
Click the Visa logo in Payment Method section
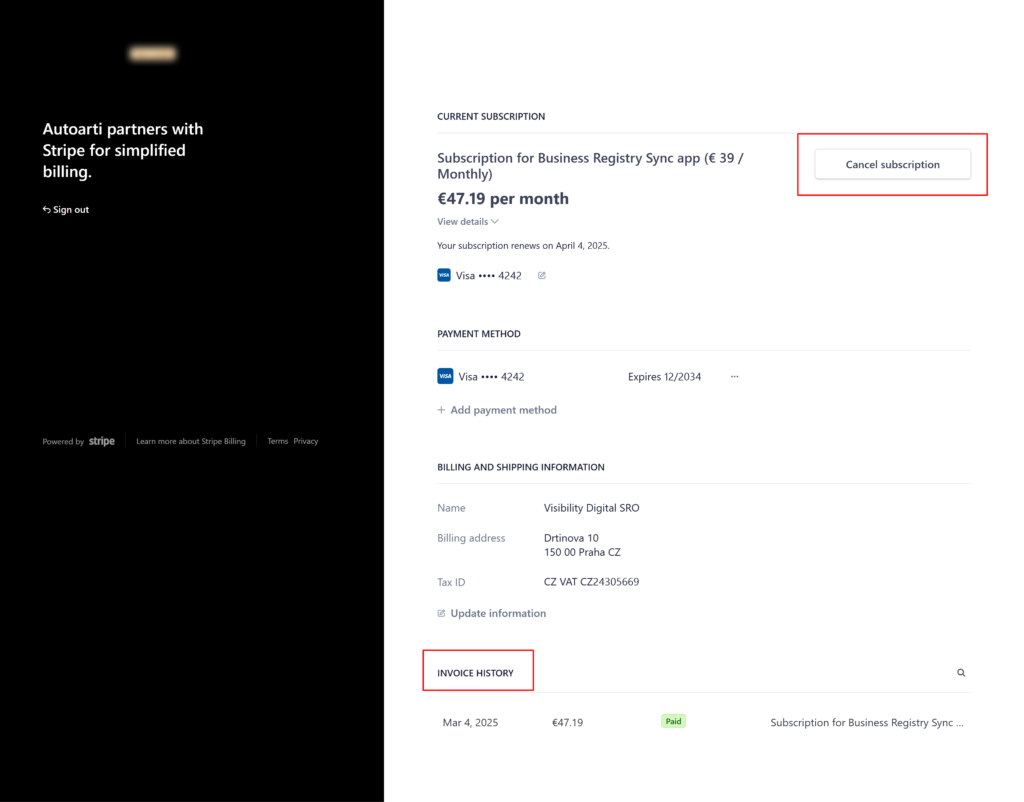point(445,376)
